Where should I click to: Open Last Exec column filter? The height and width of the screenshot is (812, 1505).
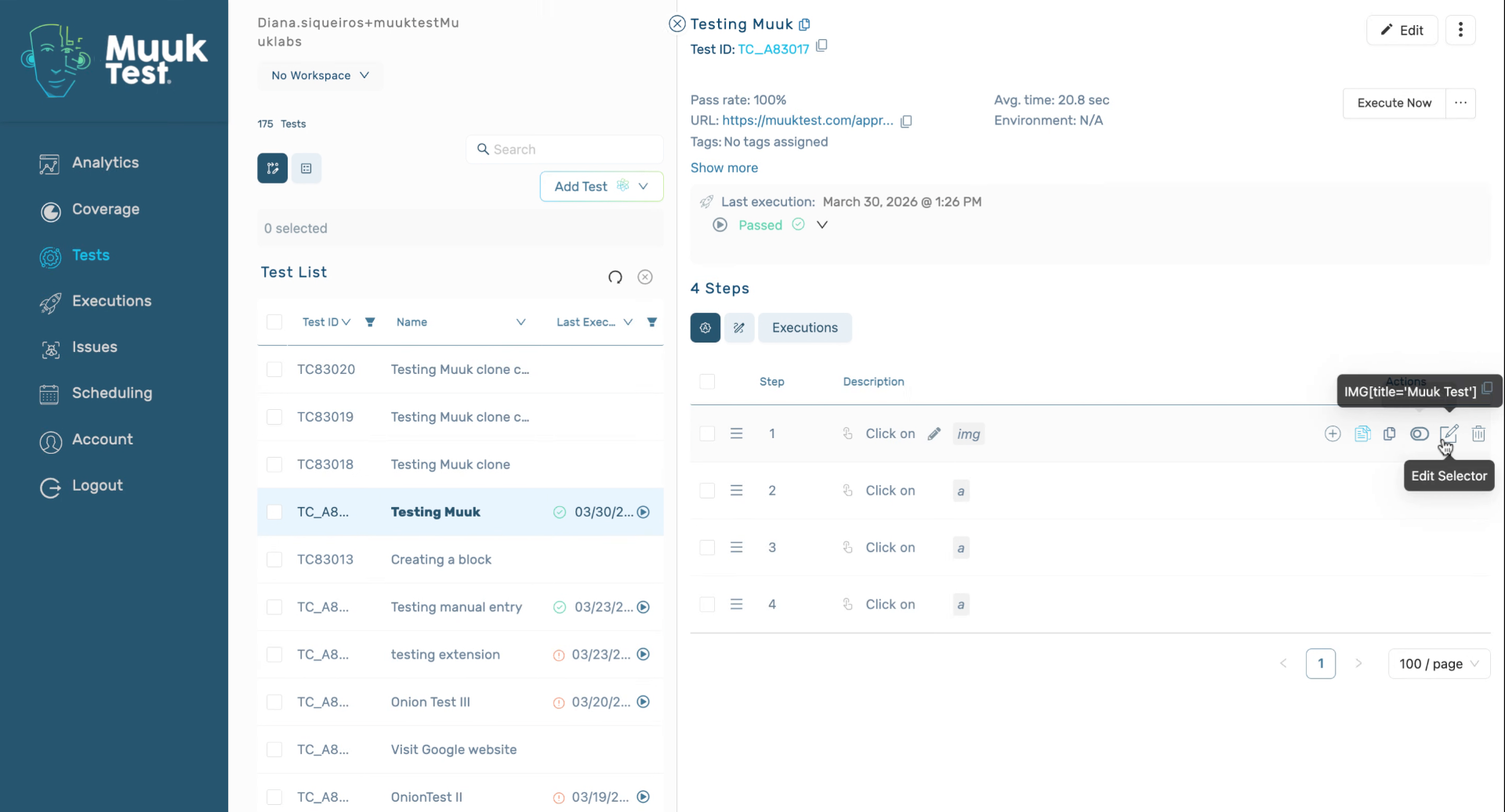652,322
